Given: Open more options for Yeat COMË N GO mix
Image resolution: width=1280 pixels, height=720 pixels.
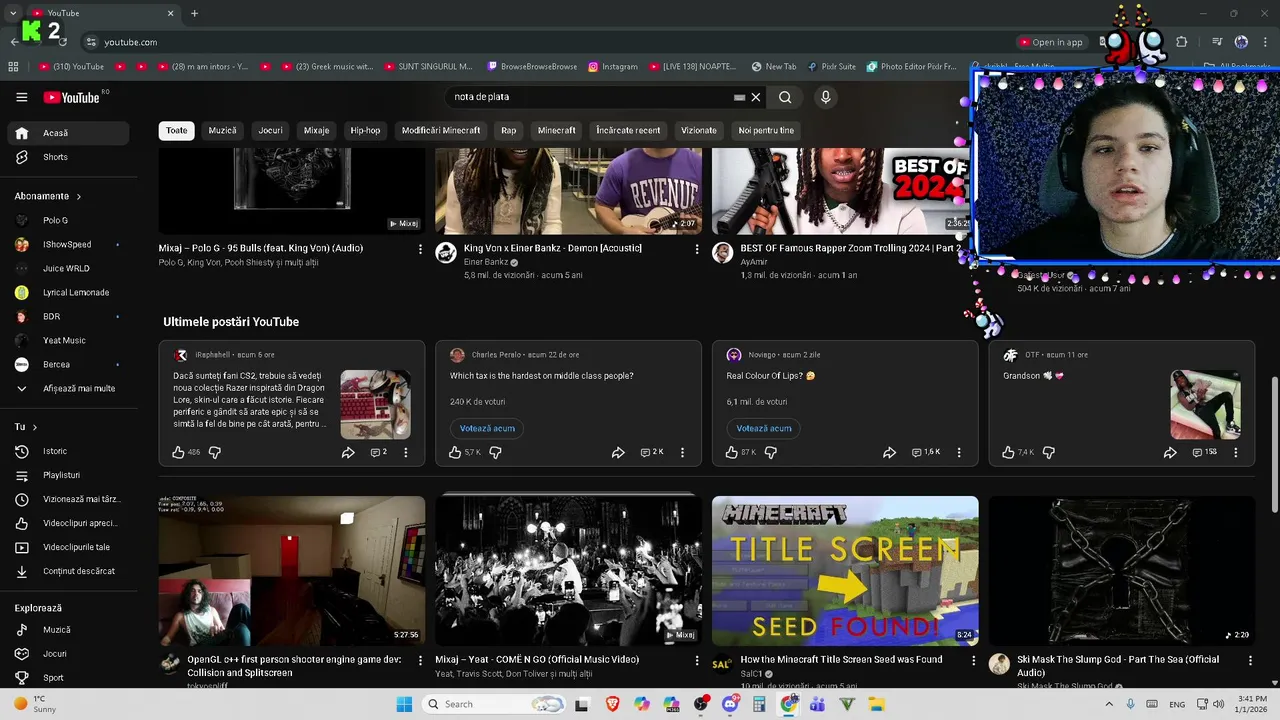Looking at the screenshot, I should pos(697,661).
